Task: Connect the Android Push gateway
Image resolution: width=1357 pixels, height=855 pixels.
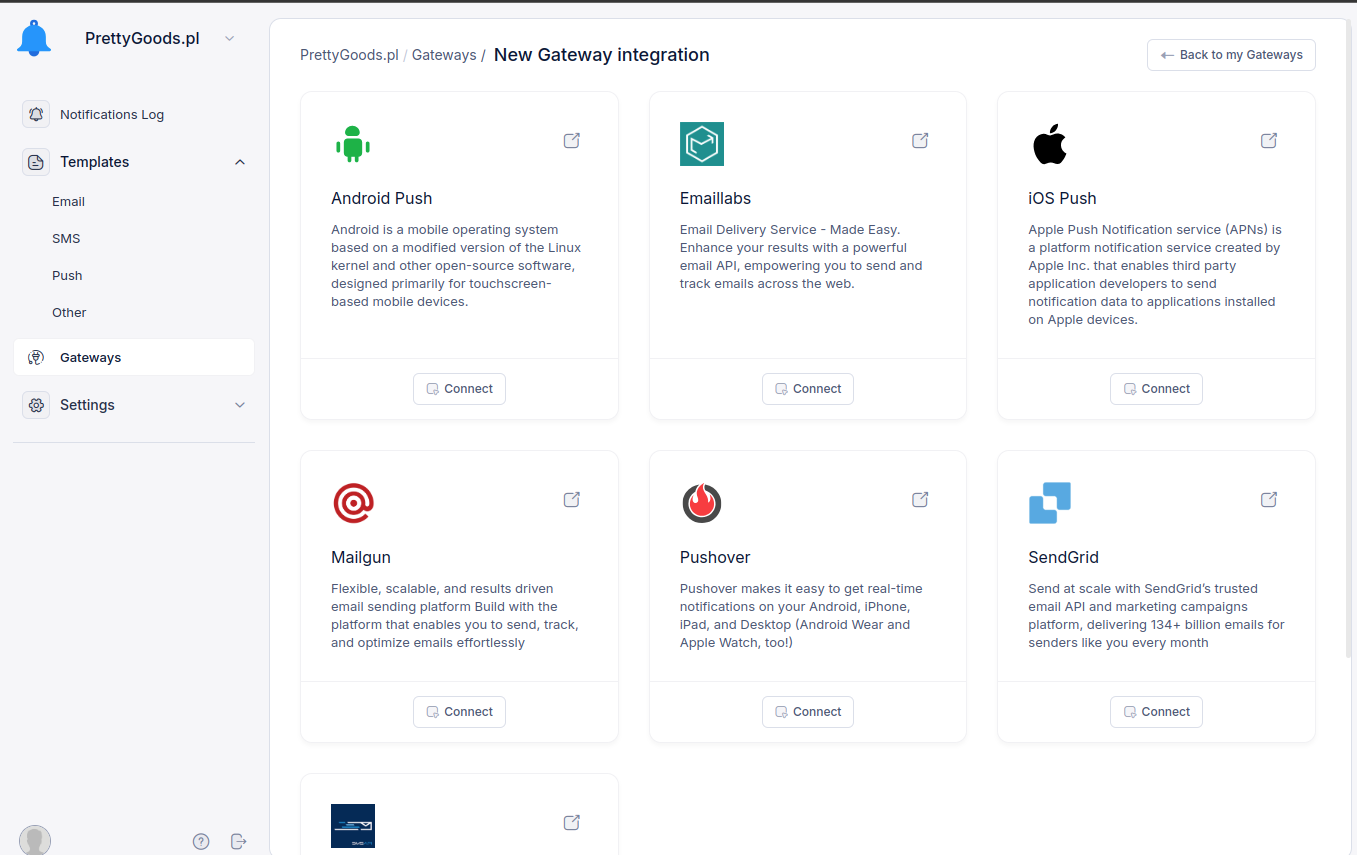Action: pos(459,389)
